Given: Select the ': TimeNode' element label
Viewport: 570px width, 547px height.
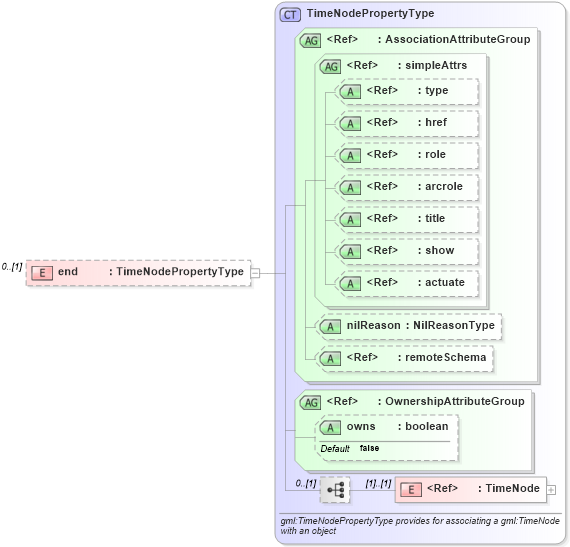Looking at the screenshot, I should coord(509,488).
